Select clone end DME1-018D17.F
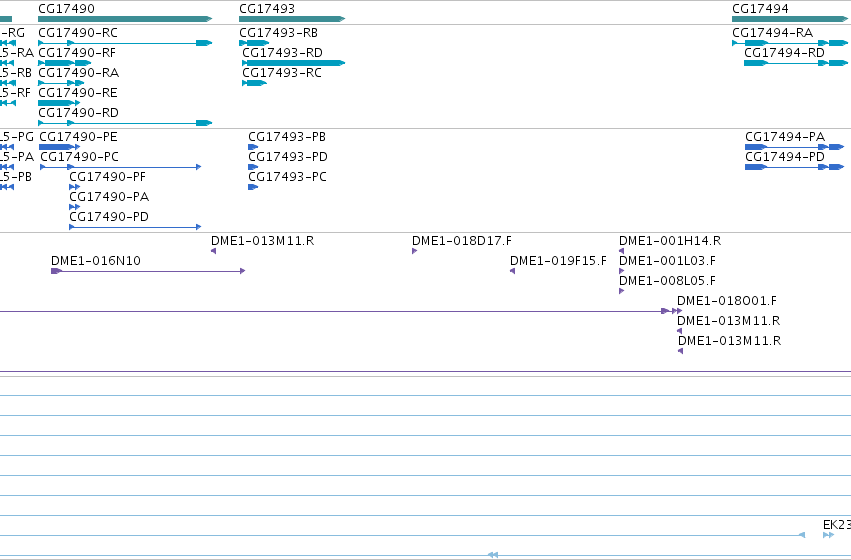This screenshot has height=560, width=851. (462, 241)
